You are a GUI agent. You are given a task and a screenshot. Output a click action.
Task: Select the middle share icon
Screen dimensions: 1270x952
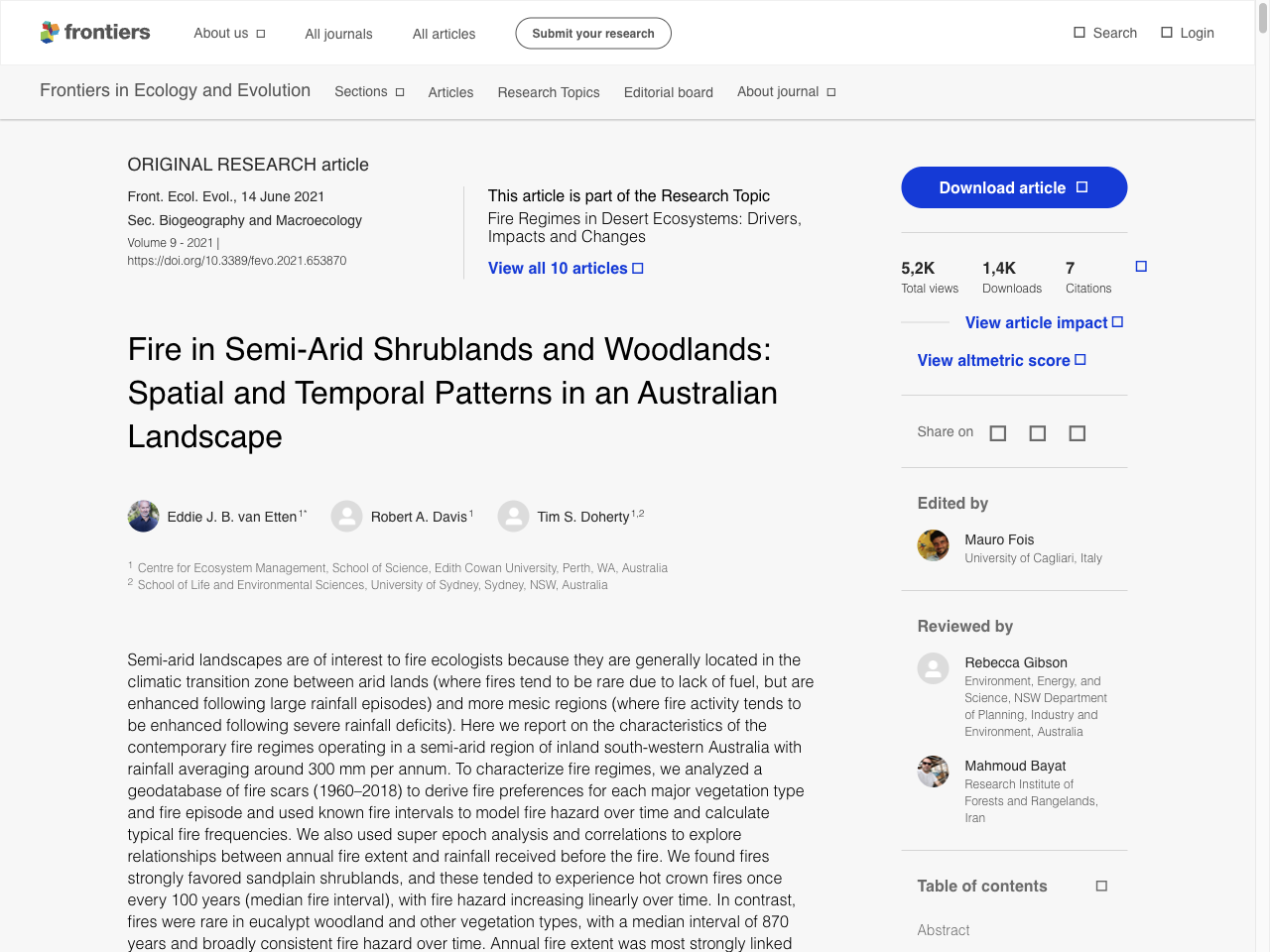click(x=1037, y=432)
